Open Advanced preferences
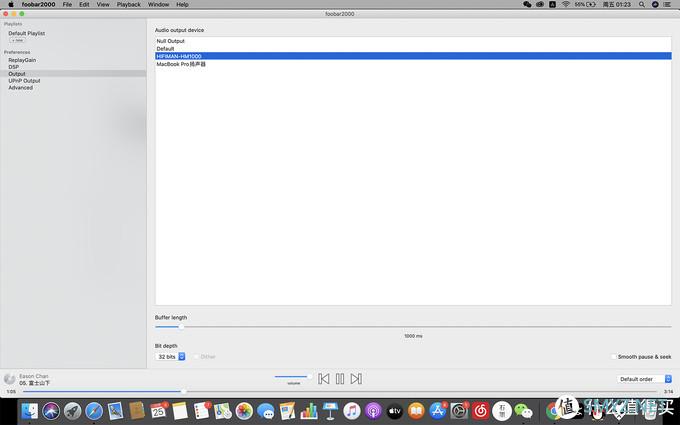This screenshot has width=680, height=425. (x=20, y=88)
